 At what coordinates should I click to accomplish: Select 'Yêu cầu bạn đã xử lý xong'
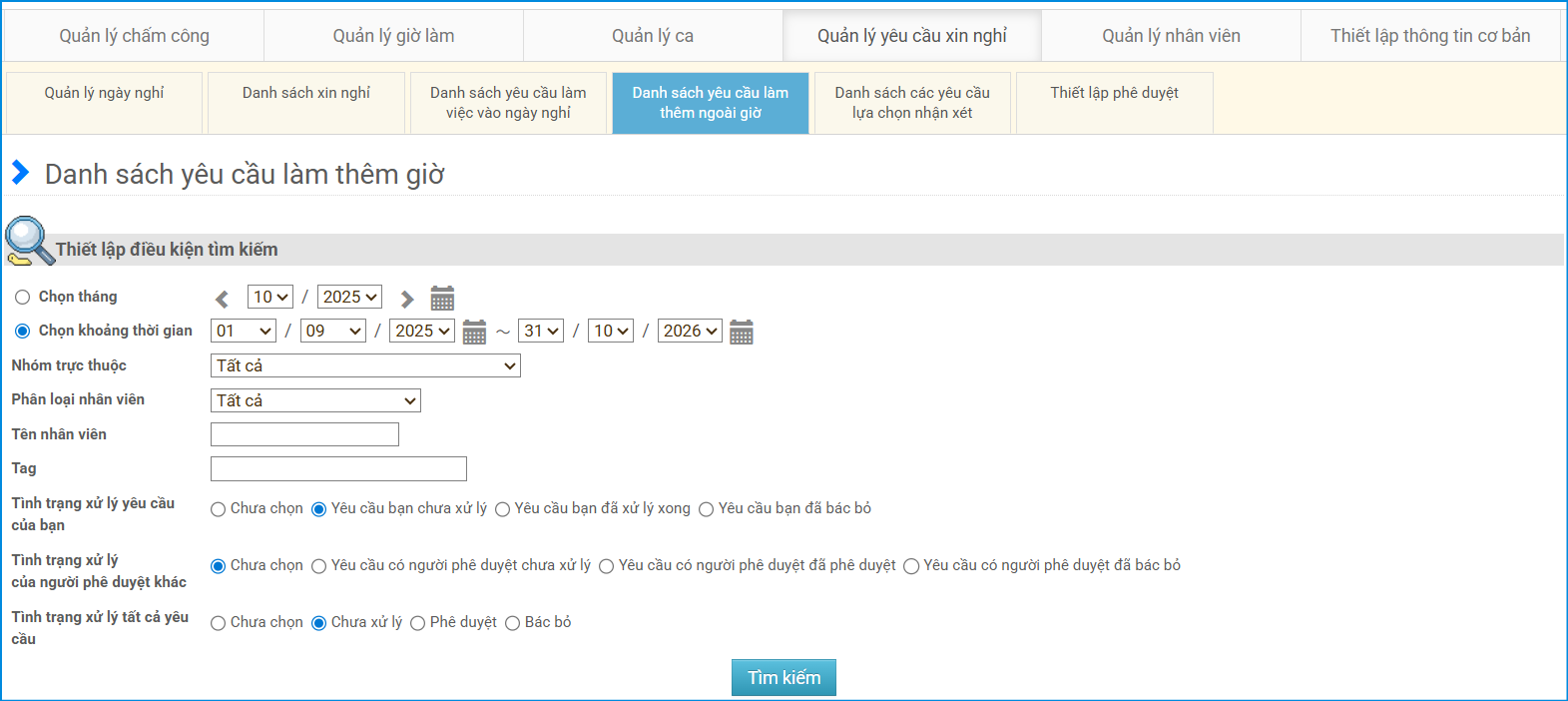[502, 509]
